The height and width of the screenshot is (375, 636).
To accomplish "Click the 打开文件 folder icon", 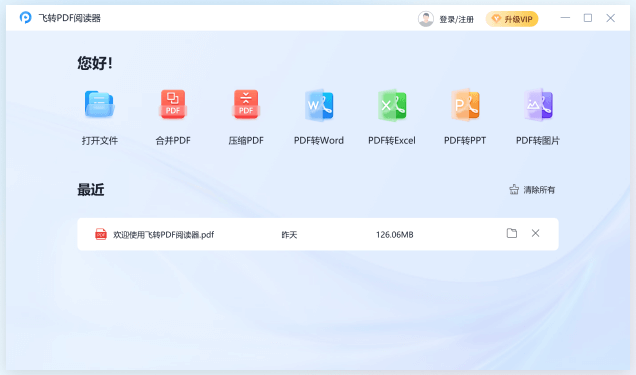I will (x=100, y=105).
